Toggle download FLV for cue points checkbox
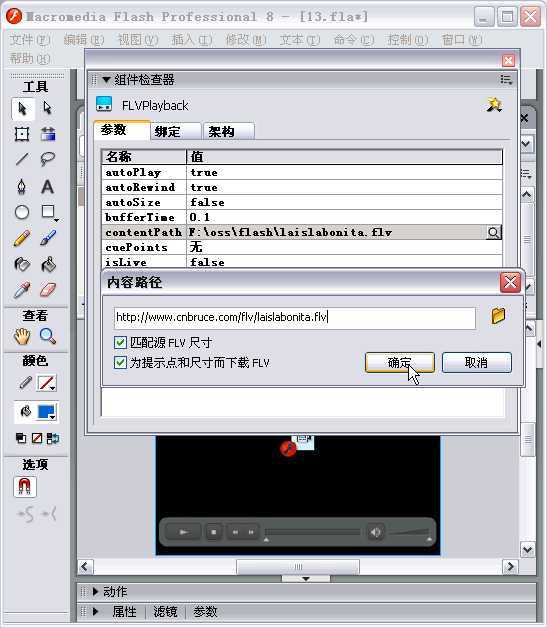 point(120,362)
